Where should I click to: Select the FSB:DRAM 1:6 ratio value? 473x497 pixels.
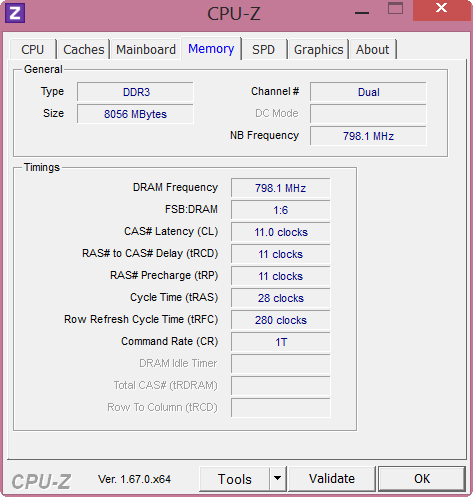coord(281,210)
